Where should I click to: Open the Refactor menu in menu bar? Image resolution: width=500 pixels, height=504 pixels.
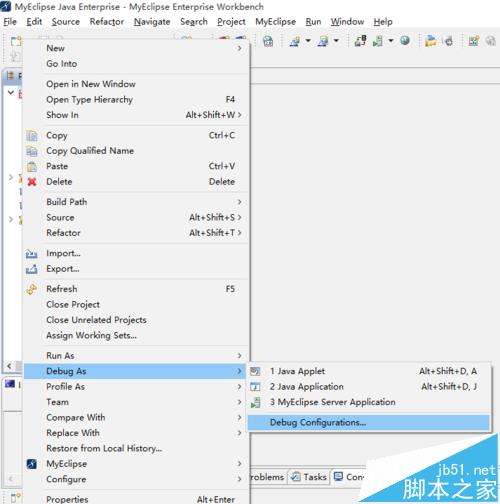(107, 22)
